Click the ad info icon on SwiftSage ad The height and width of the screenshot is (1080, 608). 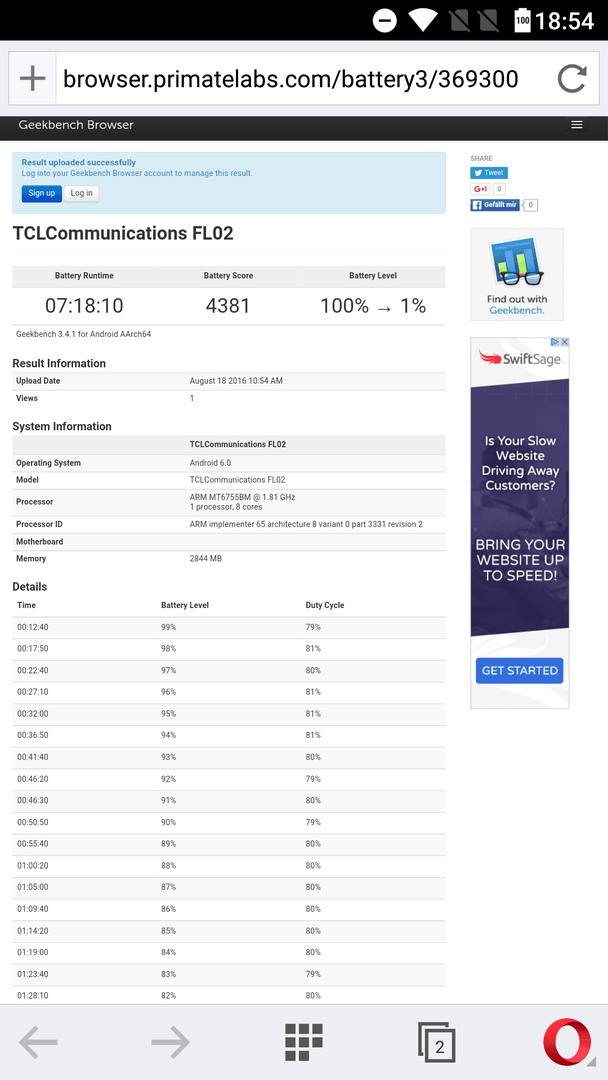point(554,342)
